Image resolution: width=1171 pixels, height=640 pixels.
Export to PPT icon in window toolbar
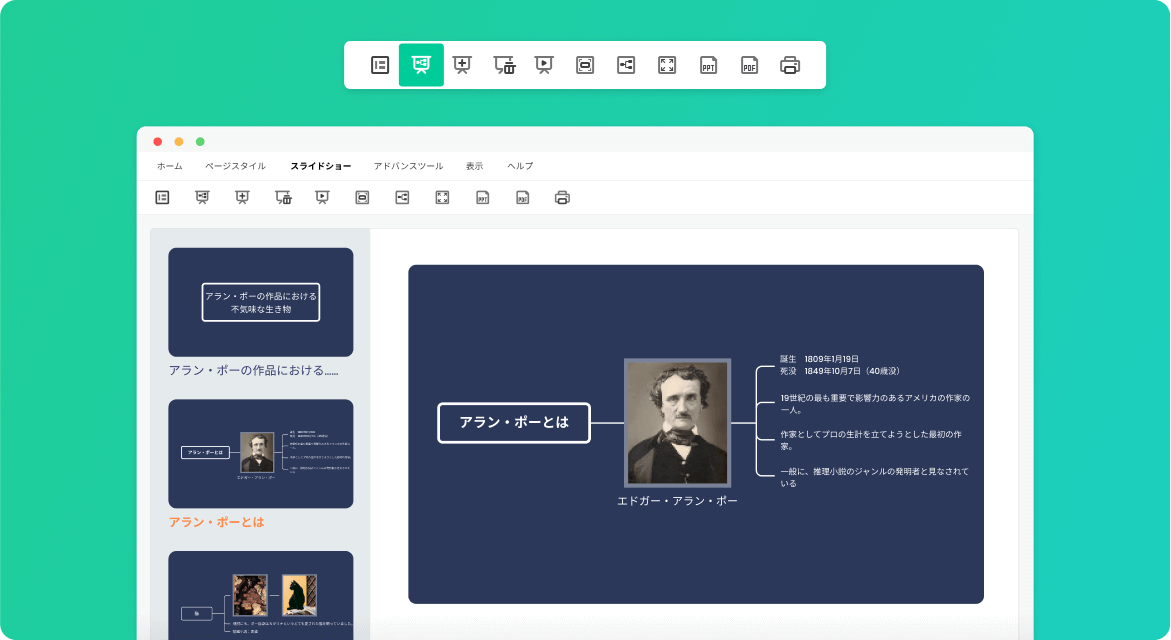pyautogui.click(x=482, y=197)
